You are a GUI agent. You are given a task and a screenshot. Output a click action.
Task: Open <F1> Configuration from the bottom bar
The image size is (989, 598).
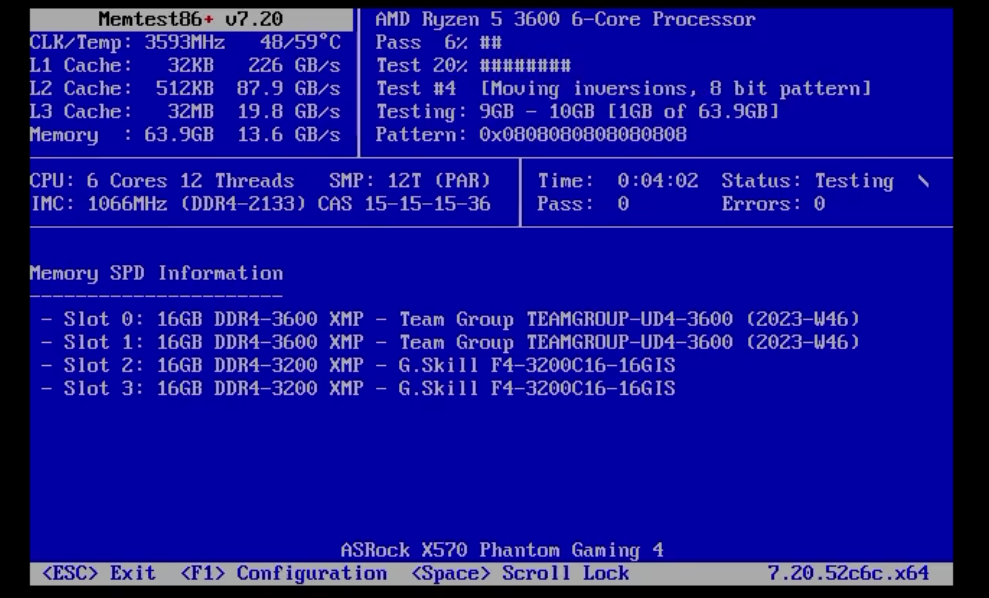[x=283, y=573]
